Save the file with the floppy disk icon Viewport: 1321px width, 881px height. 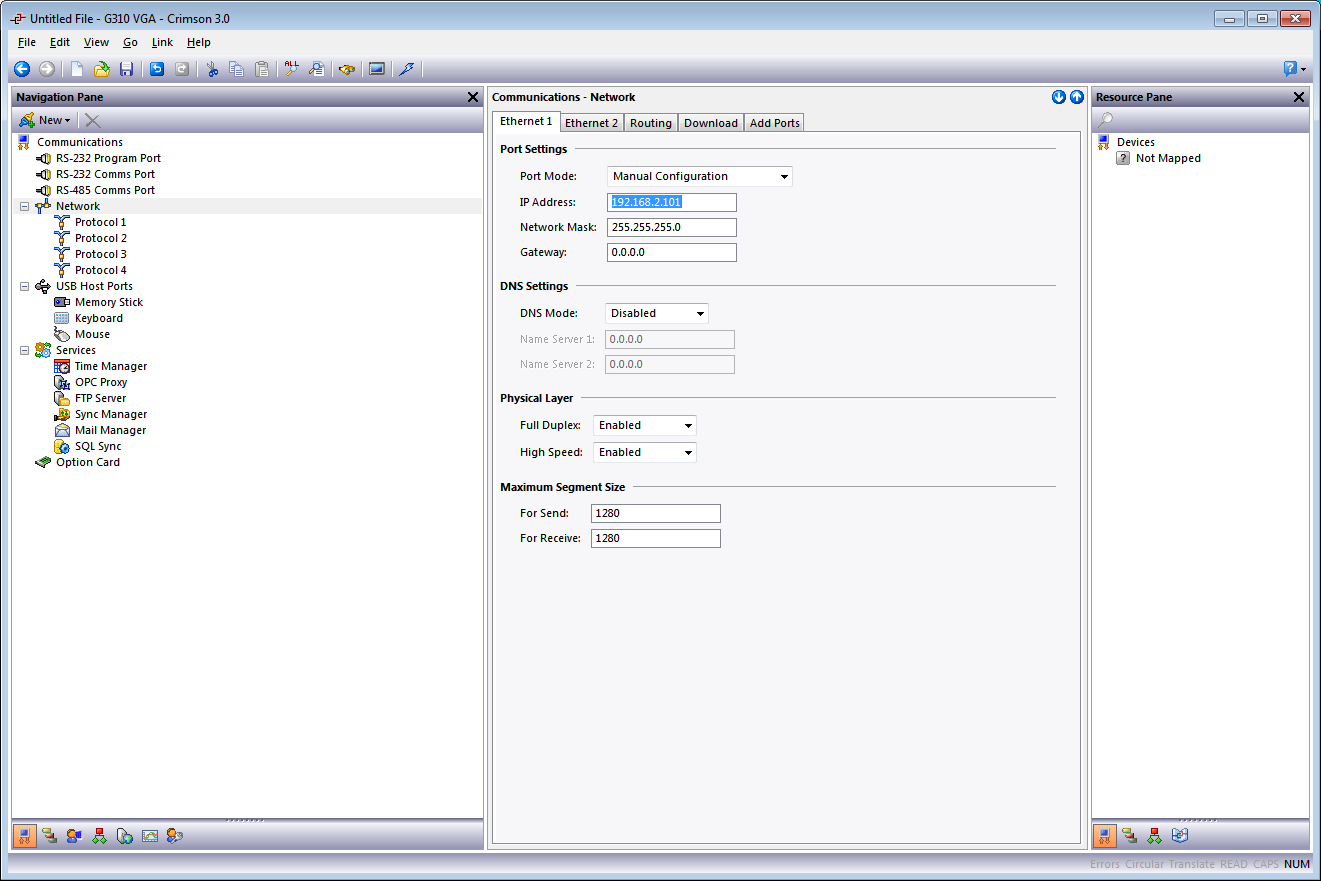click(x=126, y=69)
